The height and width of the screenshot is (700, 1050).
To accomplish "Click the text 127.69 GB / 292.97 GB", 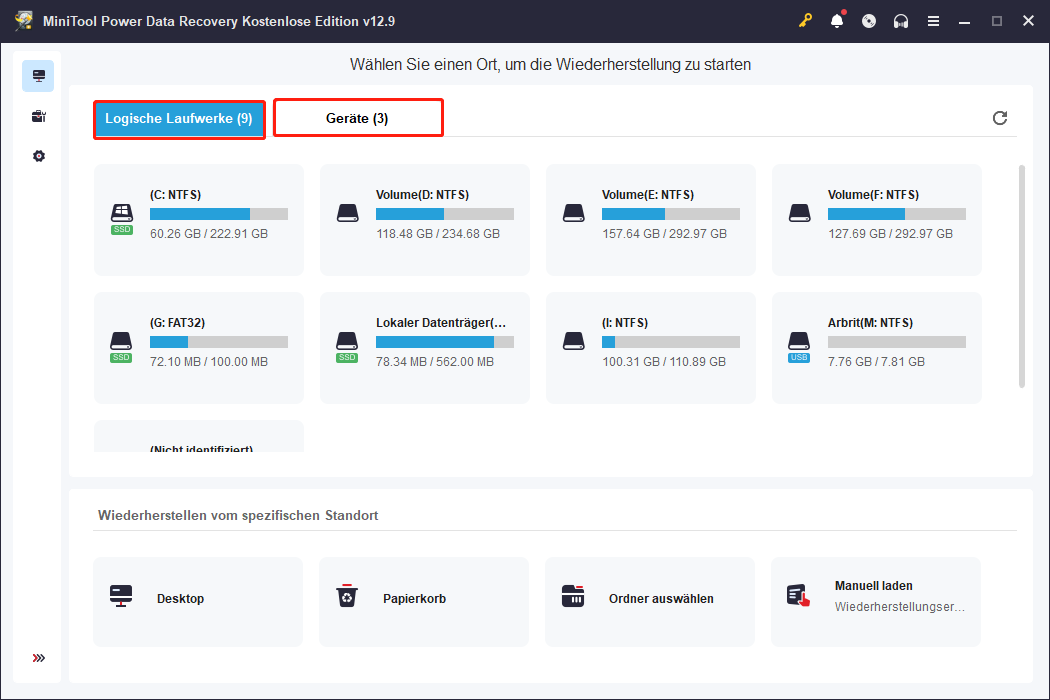I will pyautogui.click(x=890, y=234).
